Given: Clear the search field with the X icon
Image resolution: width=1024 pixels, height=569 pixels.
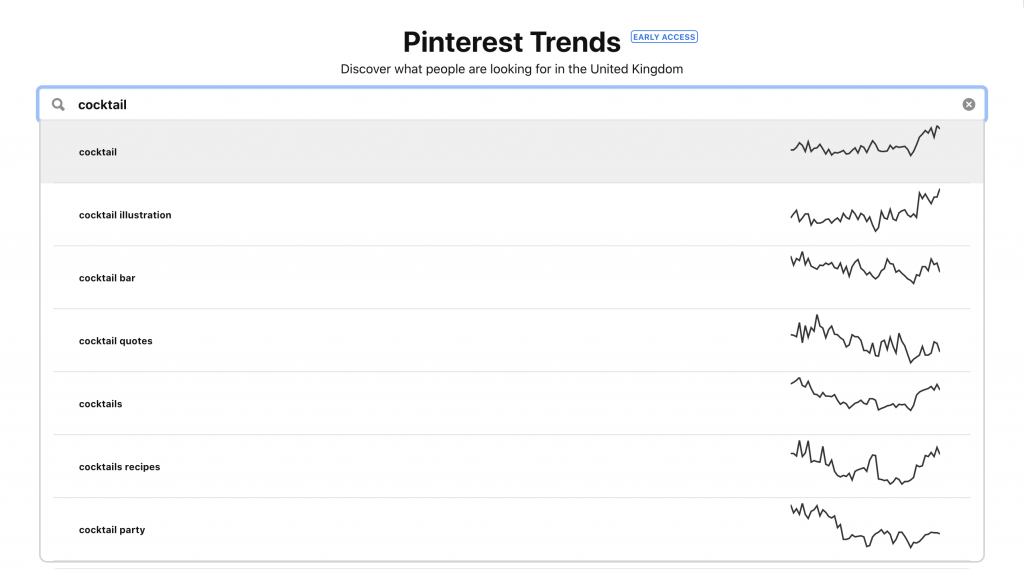Looking at the screenshot, I should 968,105.
